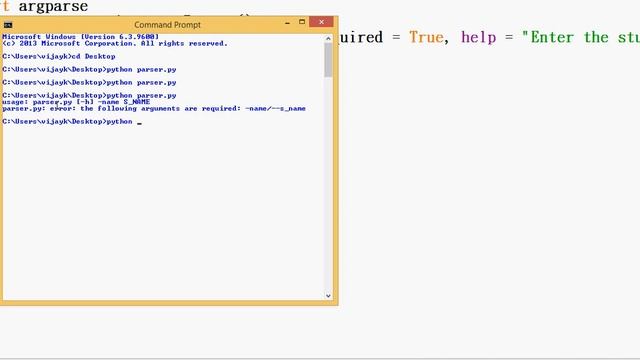Click the scrollbar up arrow in Command Prompt
The height and width of the screenshot is (360, 640).
tap(328, 39)
